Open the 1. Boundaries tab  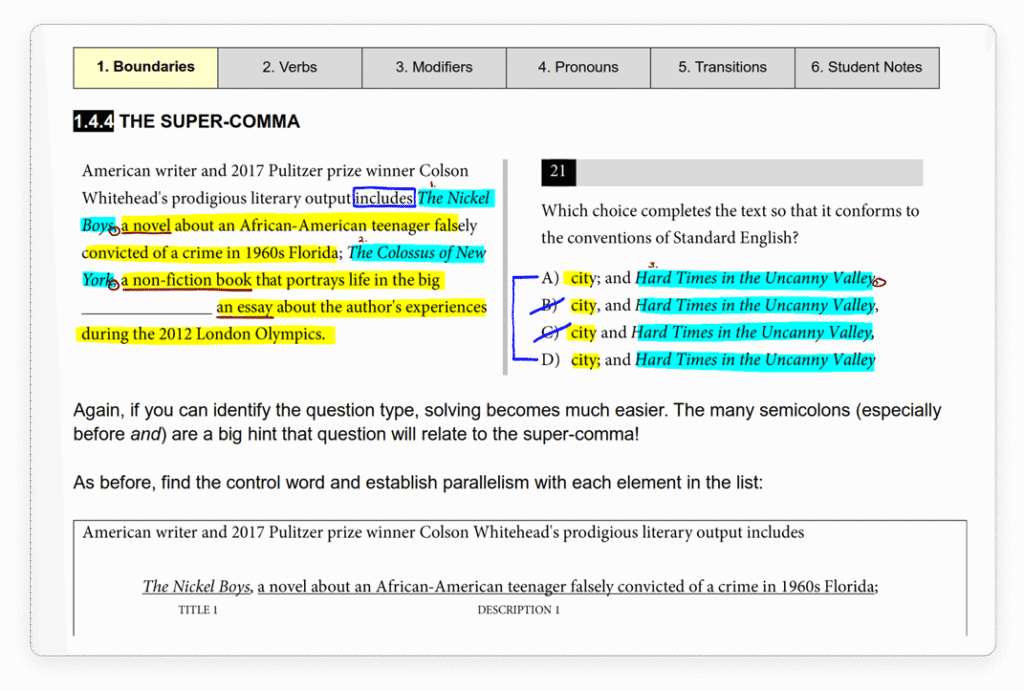click(x=145, y=67)
